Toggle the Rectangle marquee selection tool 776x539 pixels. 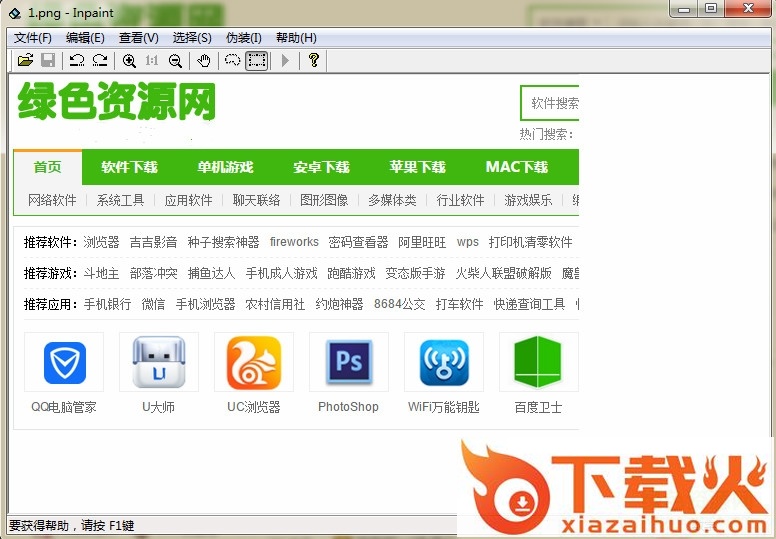[257, 61]
